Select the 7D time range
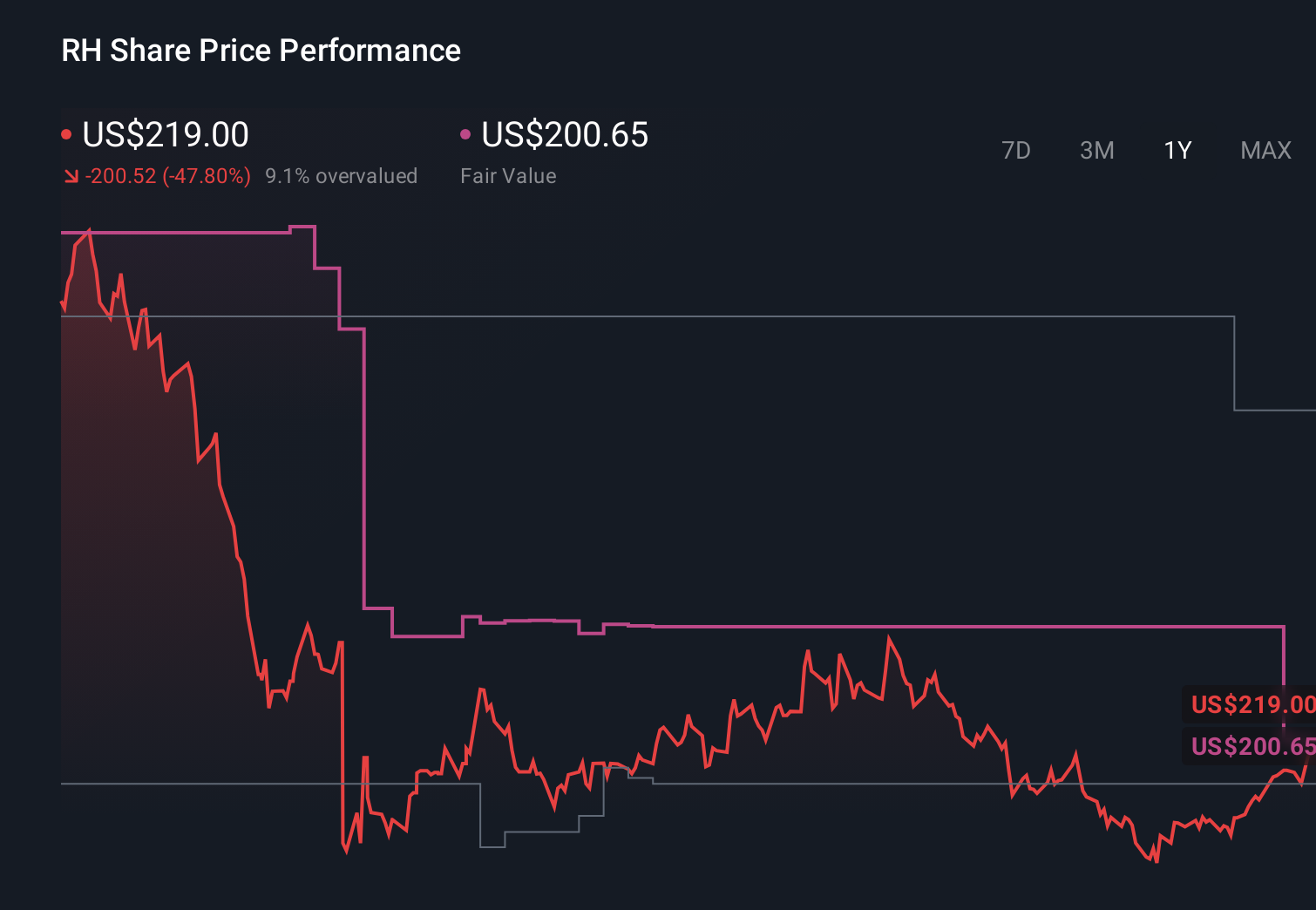This screenshot has width=1316, height=910. coord(1016,150)
